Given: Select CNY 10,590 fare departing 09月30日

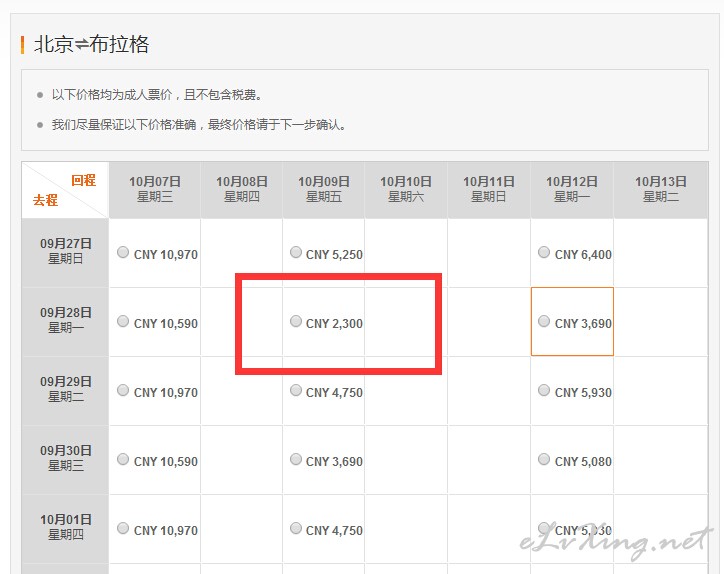Looking at the screenshot, I should coord(123,460).
